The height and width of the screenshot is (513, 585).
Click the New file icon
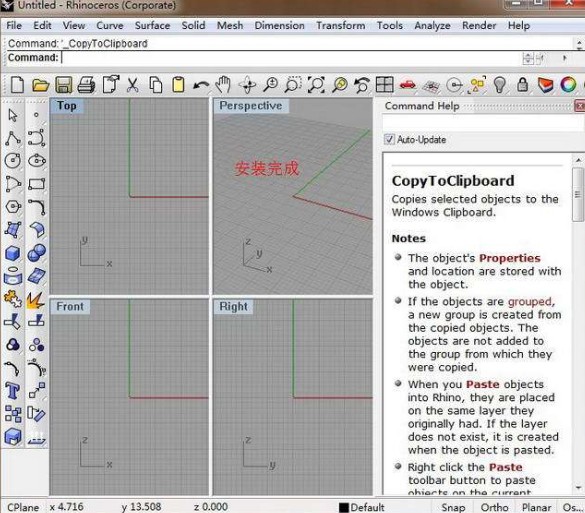(17, 85)
